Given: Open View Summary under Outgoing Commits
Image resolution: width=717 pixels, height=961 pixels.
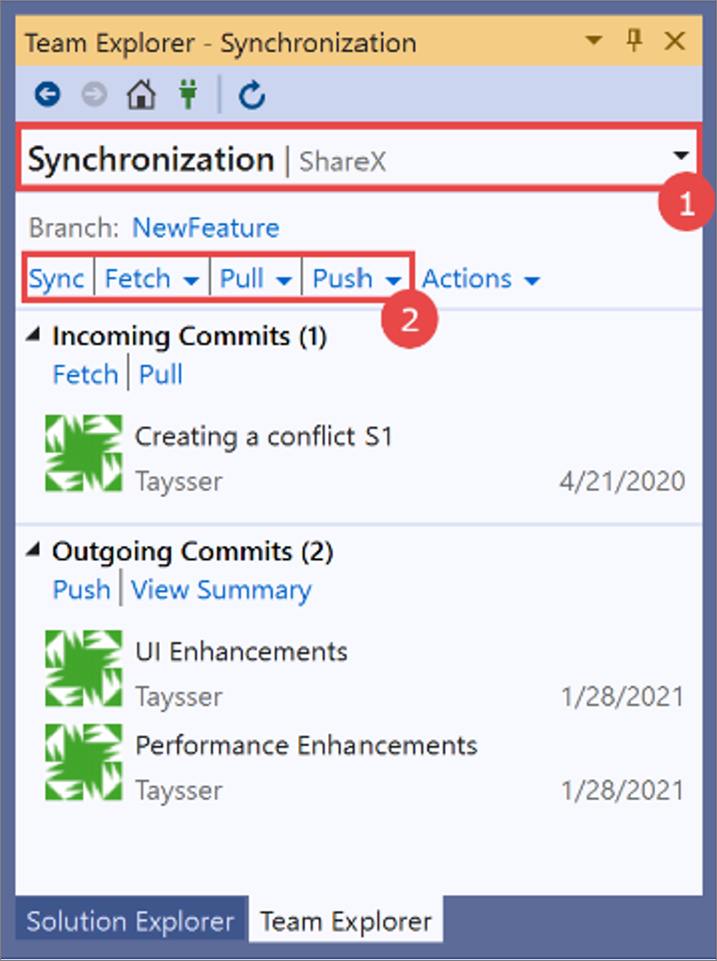Looking at the screenshot, I should (x=221, y=590).
